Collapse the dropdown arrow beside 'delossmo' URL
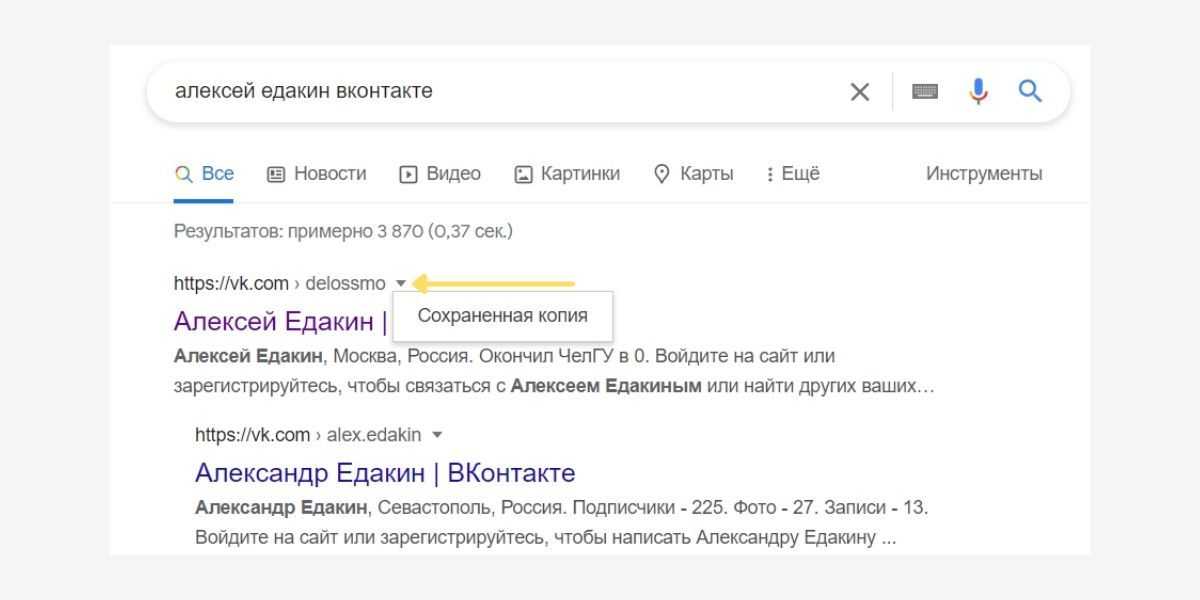The width and height of the screenshot is (1200, 600). pyautogui.click(x=401, y=284)
